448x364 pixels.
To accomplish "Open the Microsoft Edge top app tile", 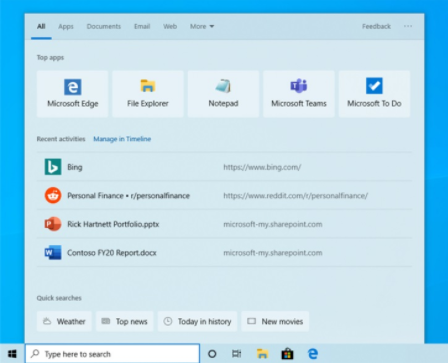I will tap(72, 94).
